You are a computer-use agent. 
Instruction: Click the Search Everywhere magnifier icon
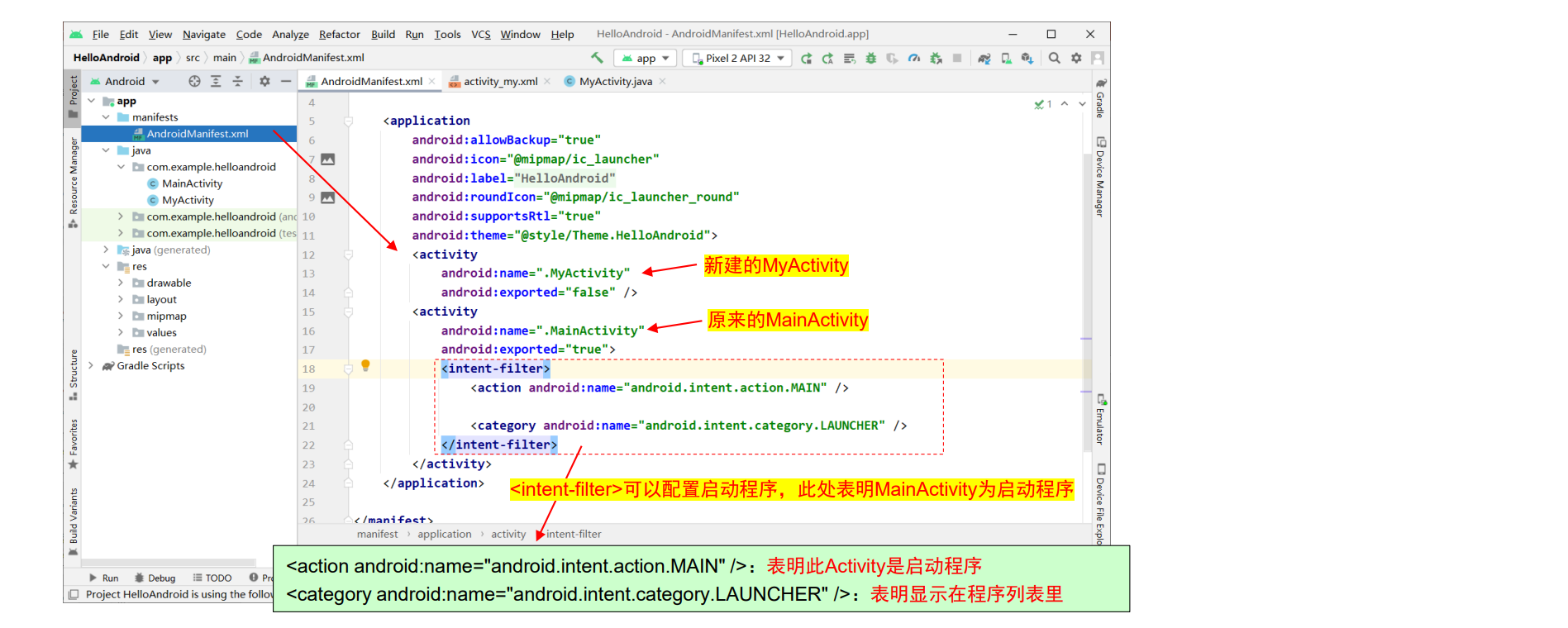[1054, 58]
